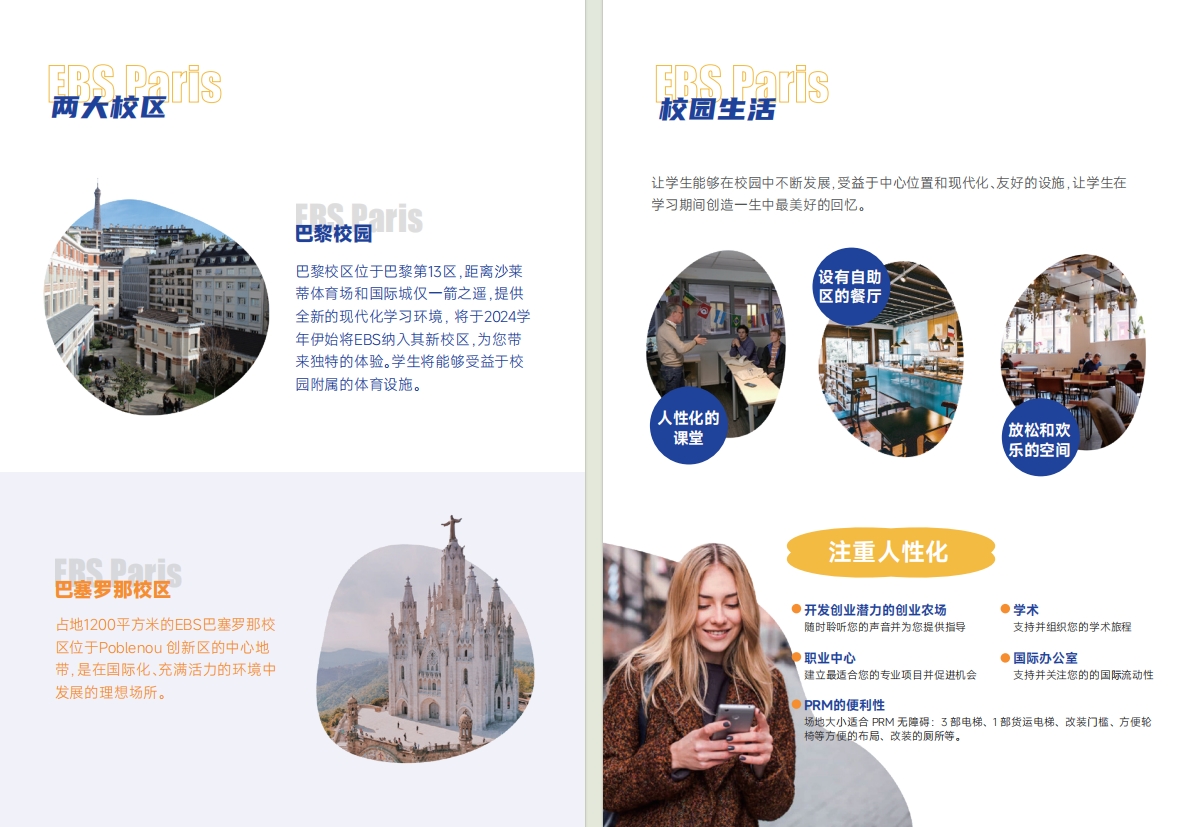Click the line 年伊始将EBS纳入其新校区
Viewport: 1189px width, 827px height.
pyautogui.click(x=409, y=340)
